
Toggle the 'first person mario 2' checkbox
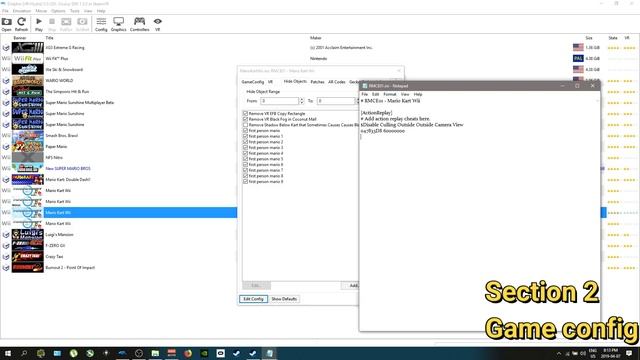pos(245,142)
